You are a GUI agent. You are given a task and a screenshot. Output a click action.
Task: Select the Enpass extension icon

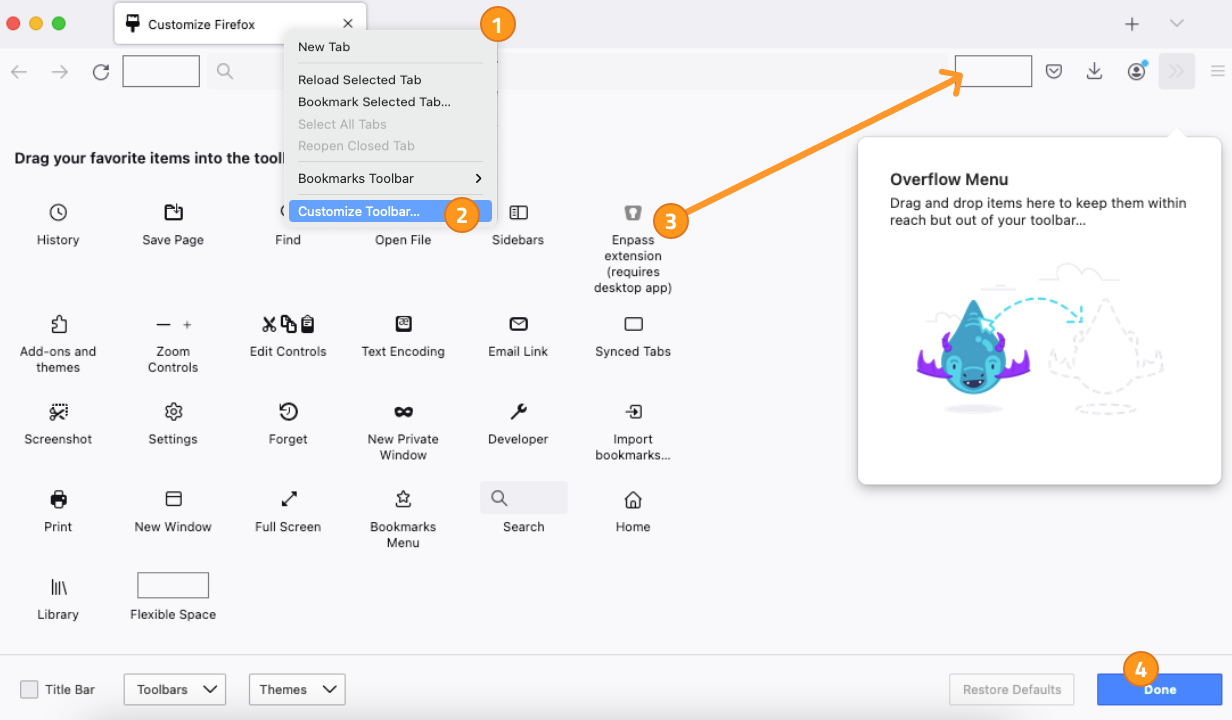click(633, 212)
